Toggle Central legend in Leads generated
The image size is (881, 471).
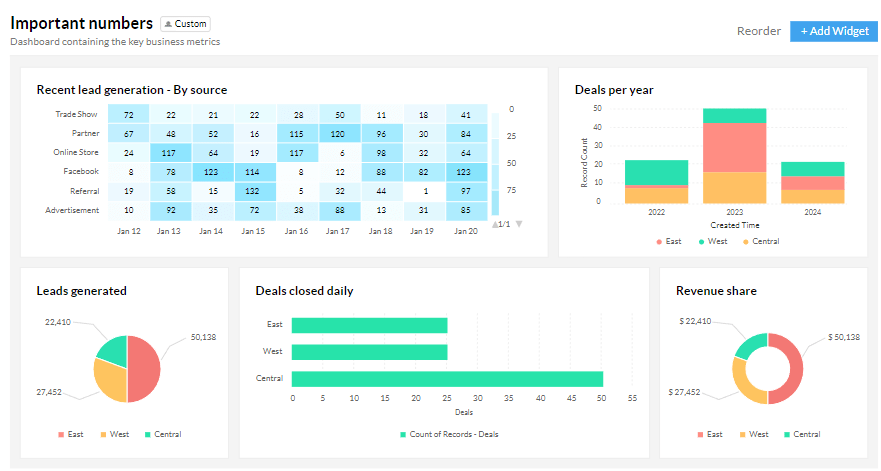[x=163, y=434]
